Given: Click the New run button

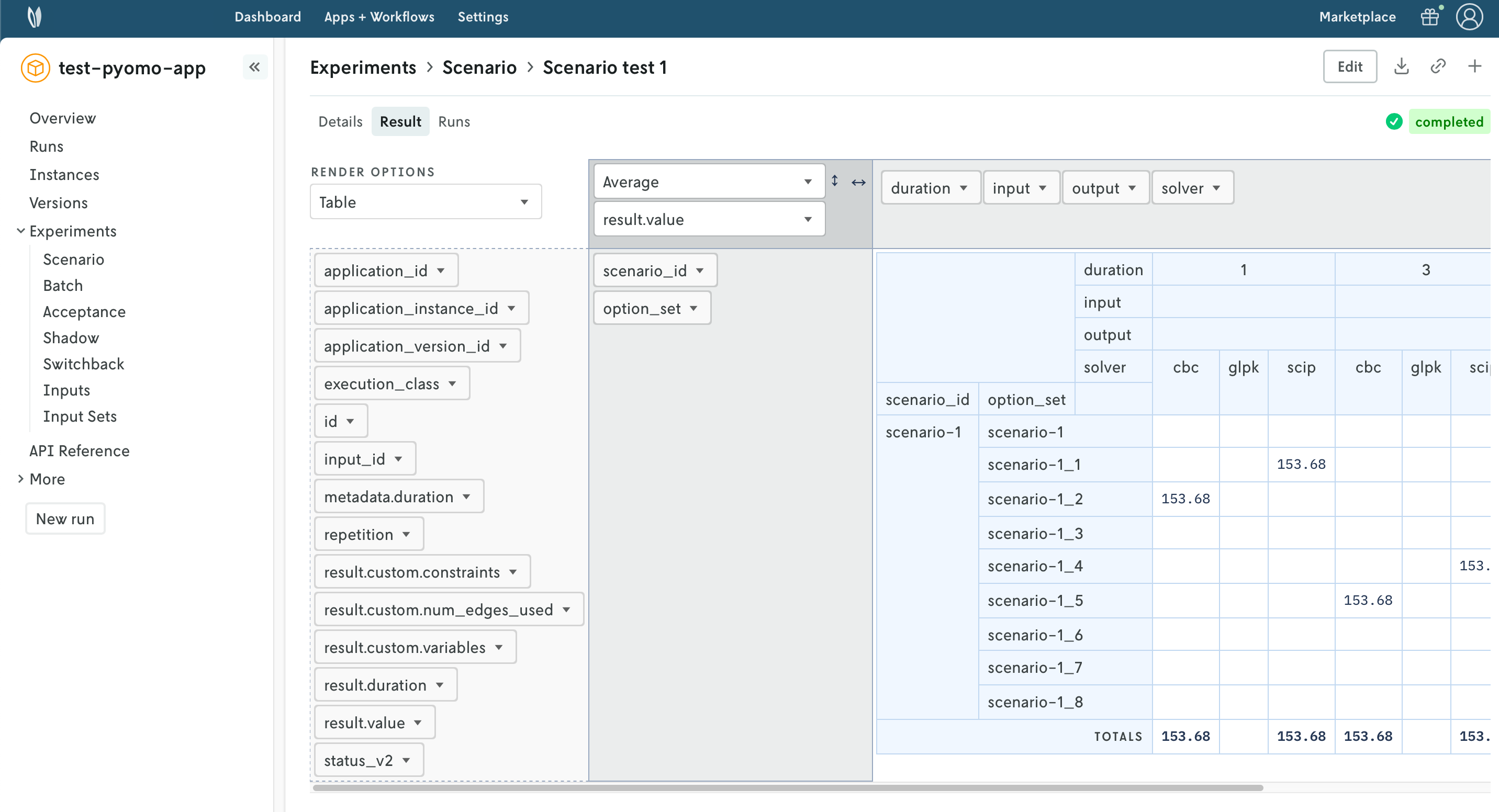Looking at the screenshot, I should 65,518.
